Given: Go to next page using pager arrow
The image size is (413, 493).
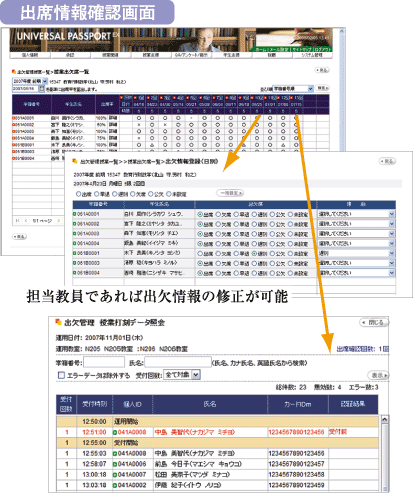Looking at the screenshot, I should pos(59,221).
